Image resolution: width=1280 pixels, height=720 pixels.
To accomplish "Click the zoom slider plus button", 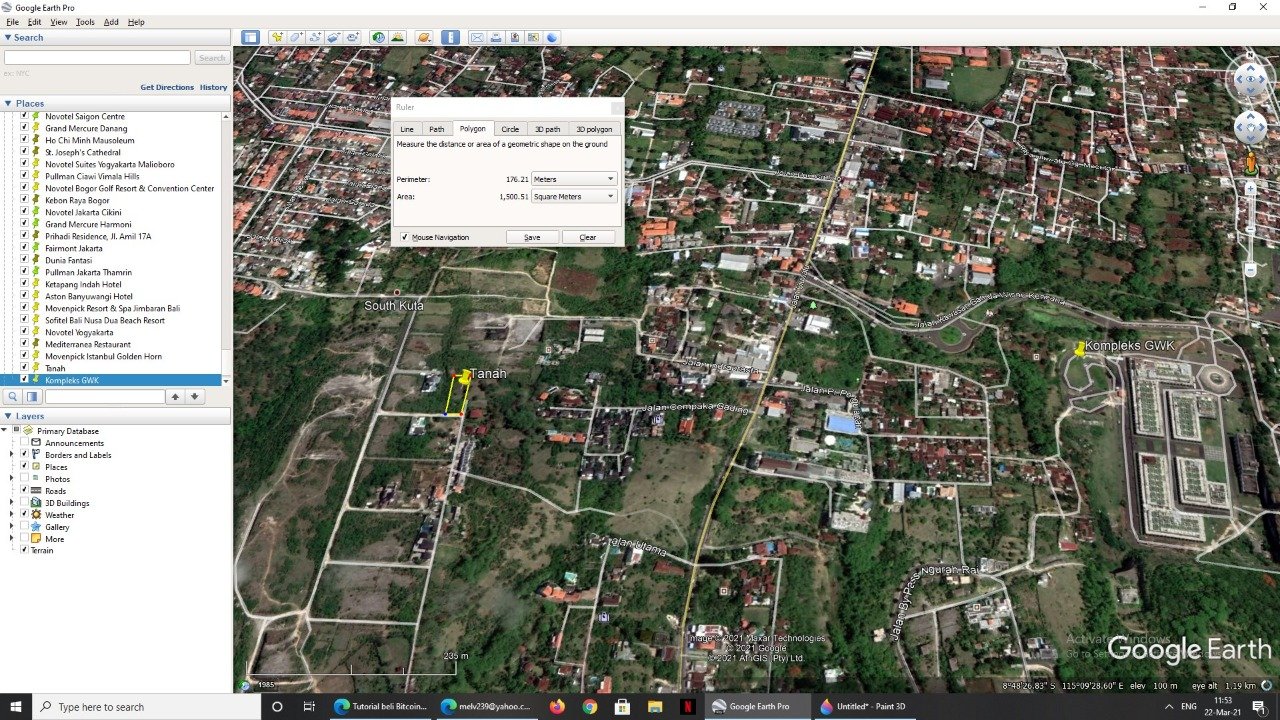I will pos(1250,188).
